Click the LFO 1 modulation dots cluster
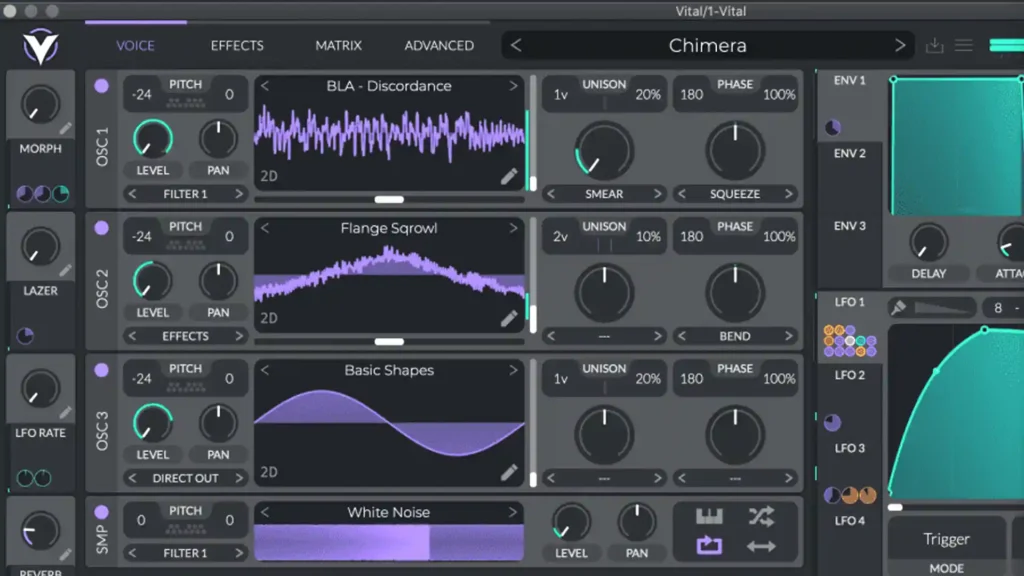This screenshot has width=1024, height=576. click(x=850, y=341)
